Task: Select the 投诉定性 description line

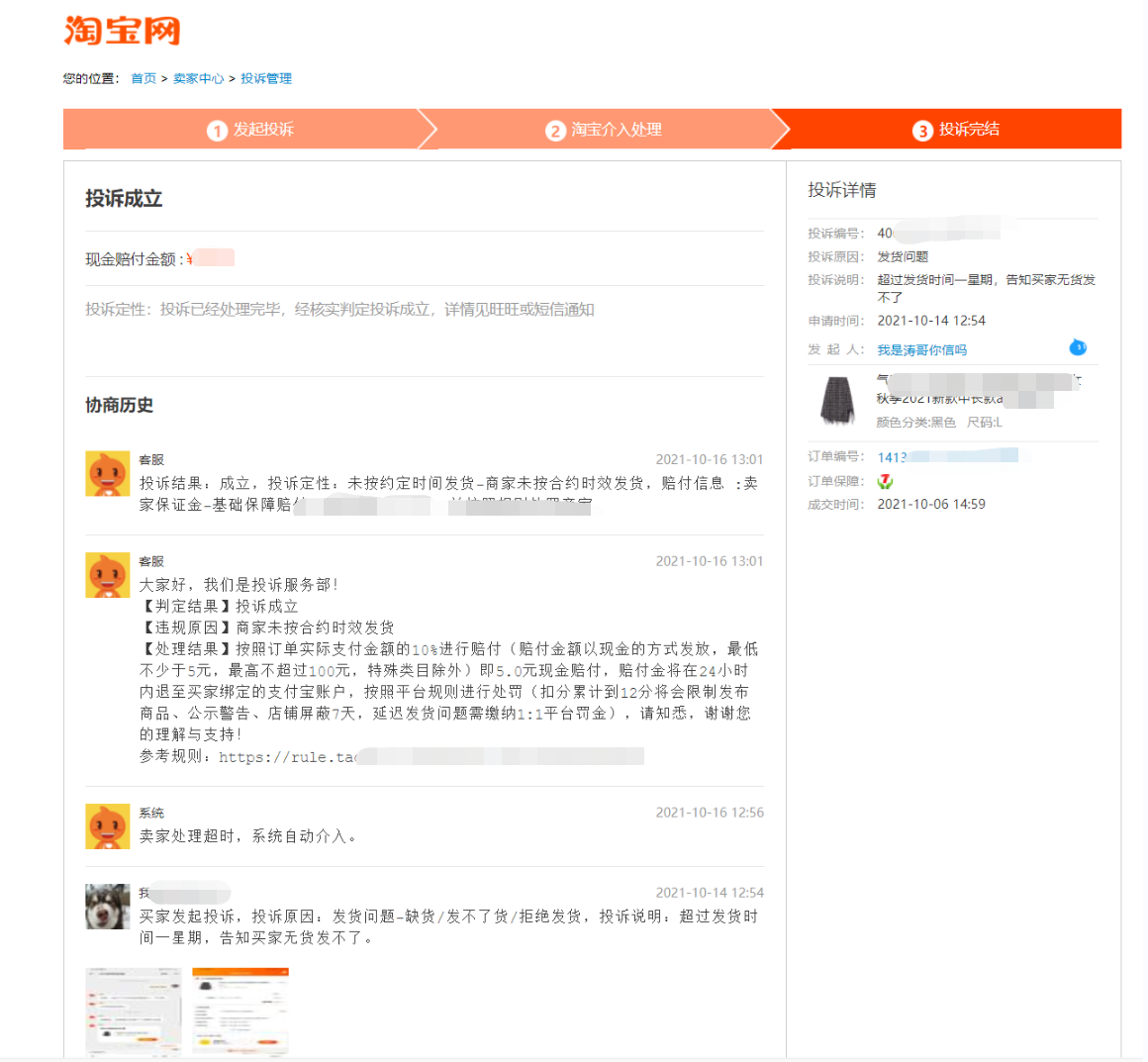Action: point(339,309)
